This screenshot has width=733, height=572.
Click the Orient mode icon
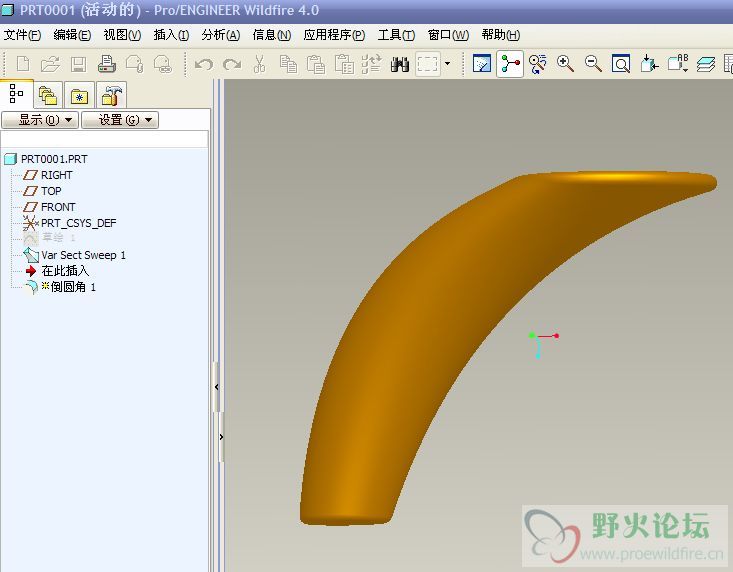[x=538, y=64]
